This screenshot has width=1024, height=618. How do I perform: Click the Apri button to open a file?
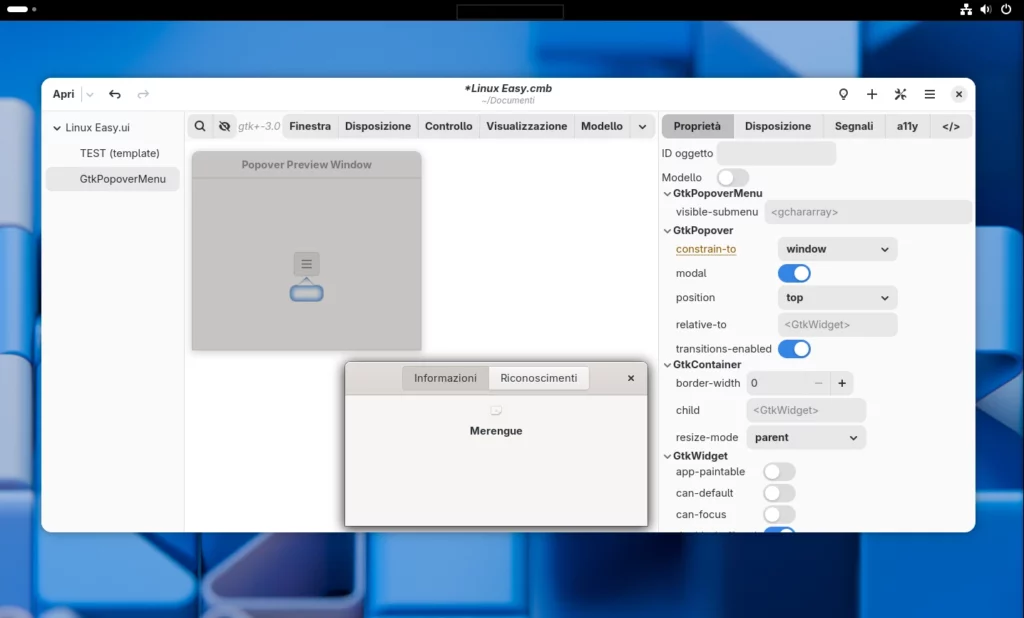pyautogui.click(x=62, y=93)
